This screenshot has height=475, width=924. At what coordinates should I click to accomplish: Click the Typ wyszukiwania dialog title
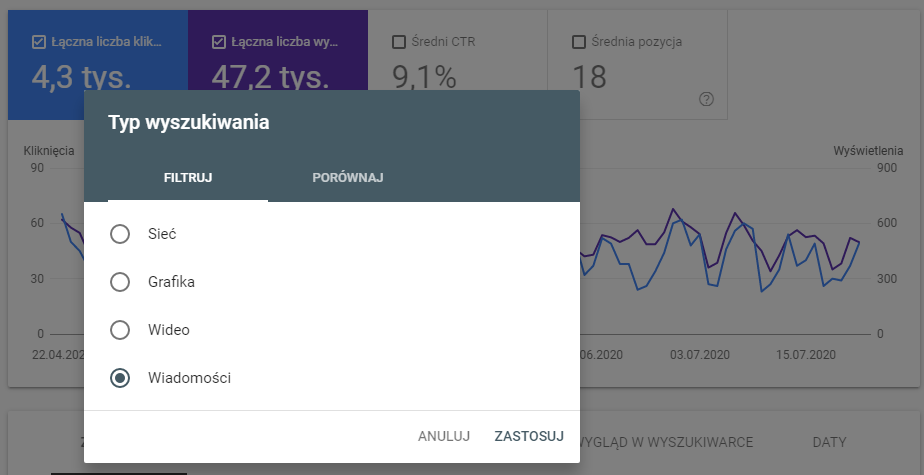pyautogui.click(x=189, y=122)
